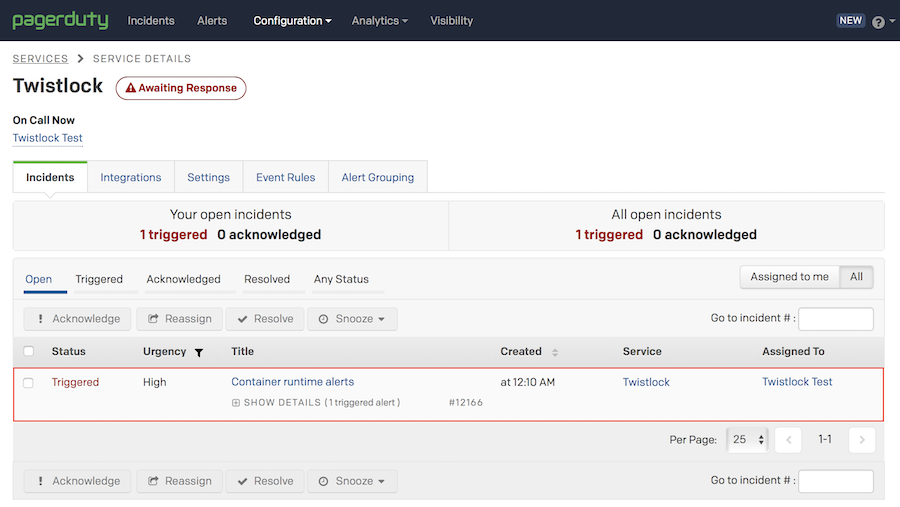Image resolution: width=900 pixels, height=507 pixels.
Task: Open the help question mark icon
Action: (x=878, y=22)
